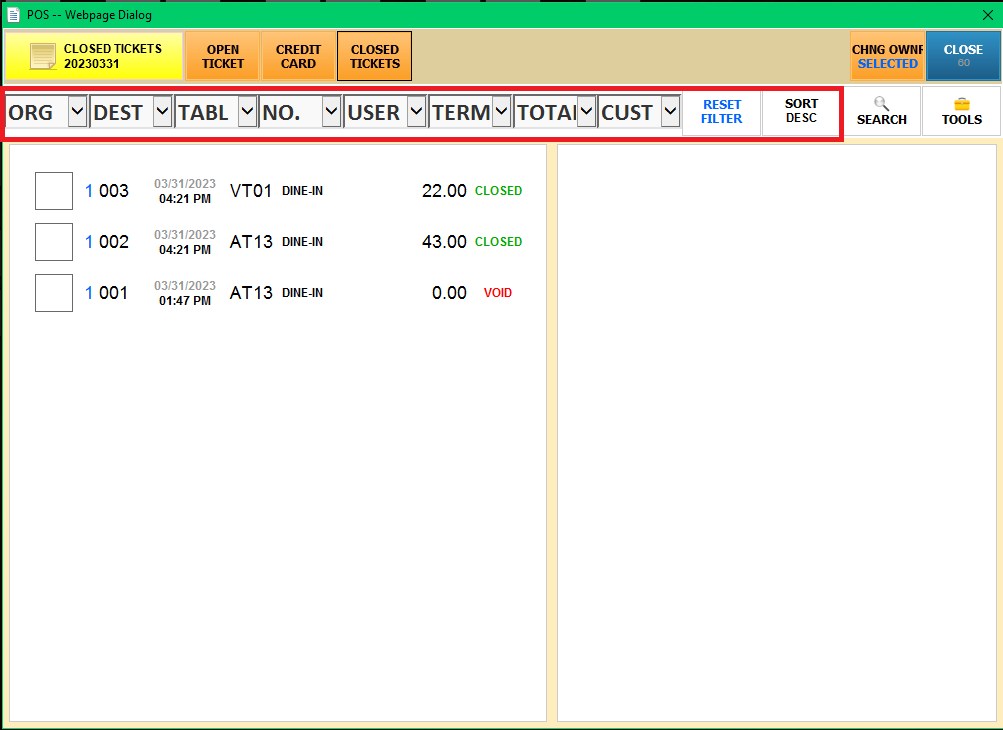
Task: Click the Closed Tickets notepad icon
Action: pos(42,56)
